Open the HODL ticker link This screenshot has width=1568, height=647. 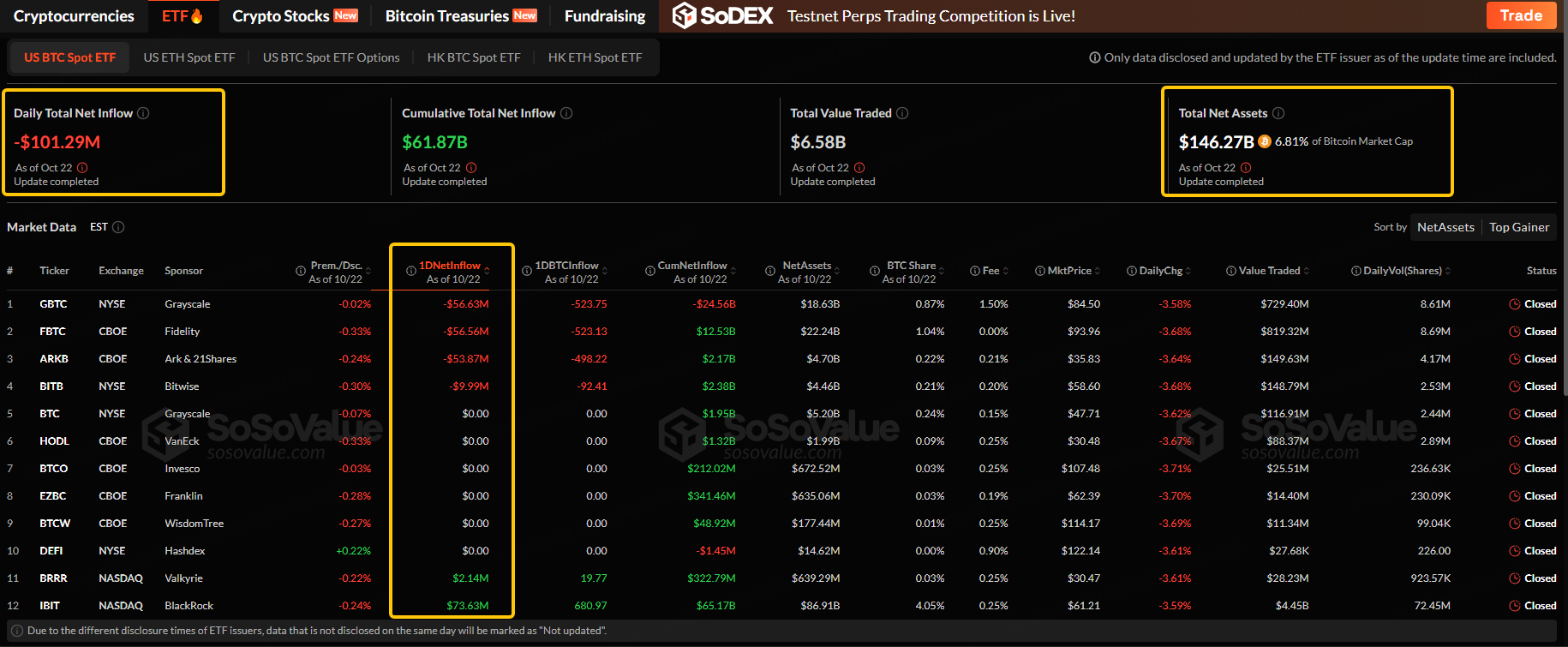(54, 441)
